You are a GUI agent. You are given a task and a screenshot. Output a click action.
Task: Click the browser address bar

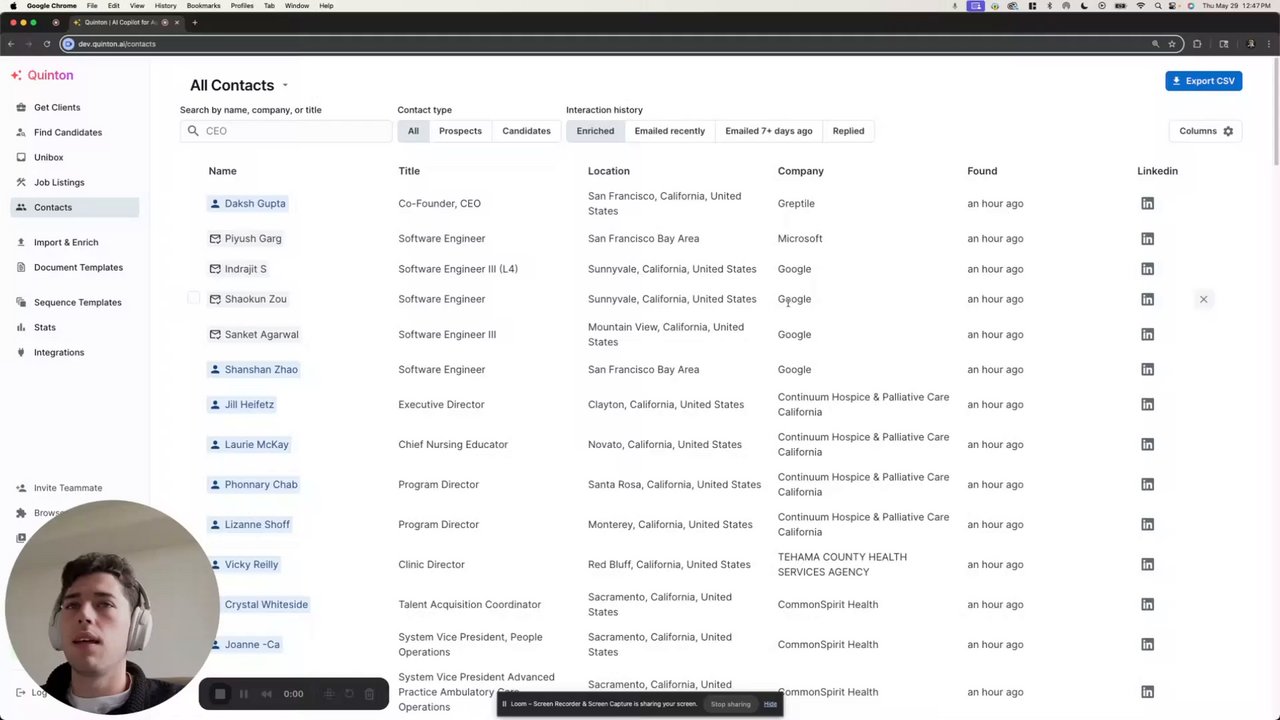click(x=610, y=44)
